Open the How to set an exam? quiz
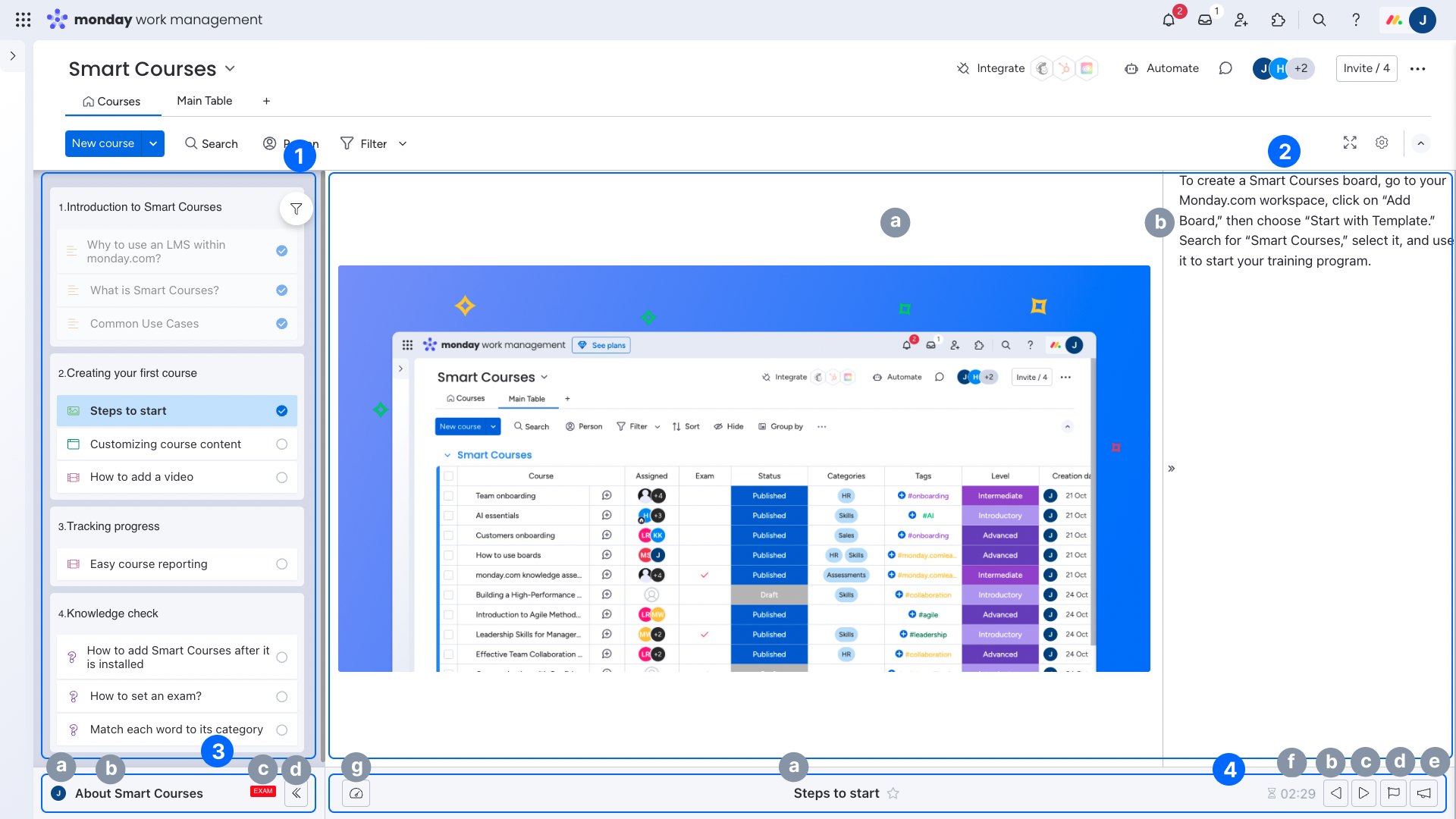1456x819 pixels. coord(177,696)
